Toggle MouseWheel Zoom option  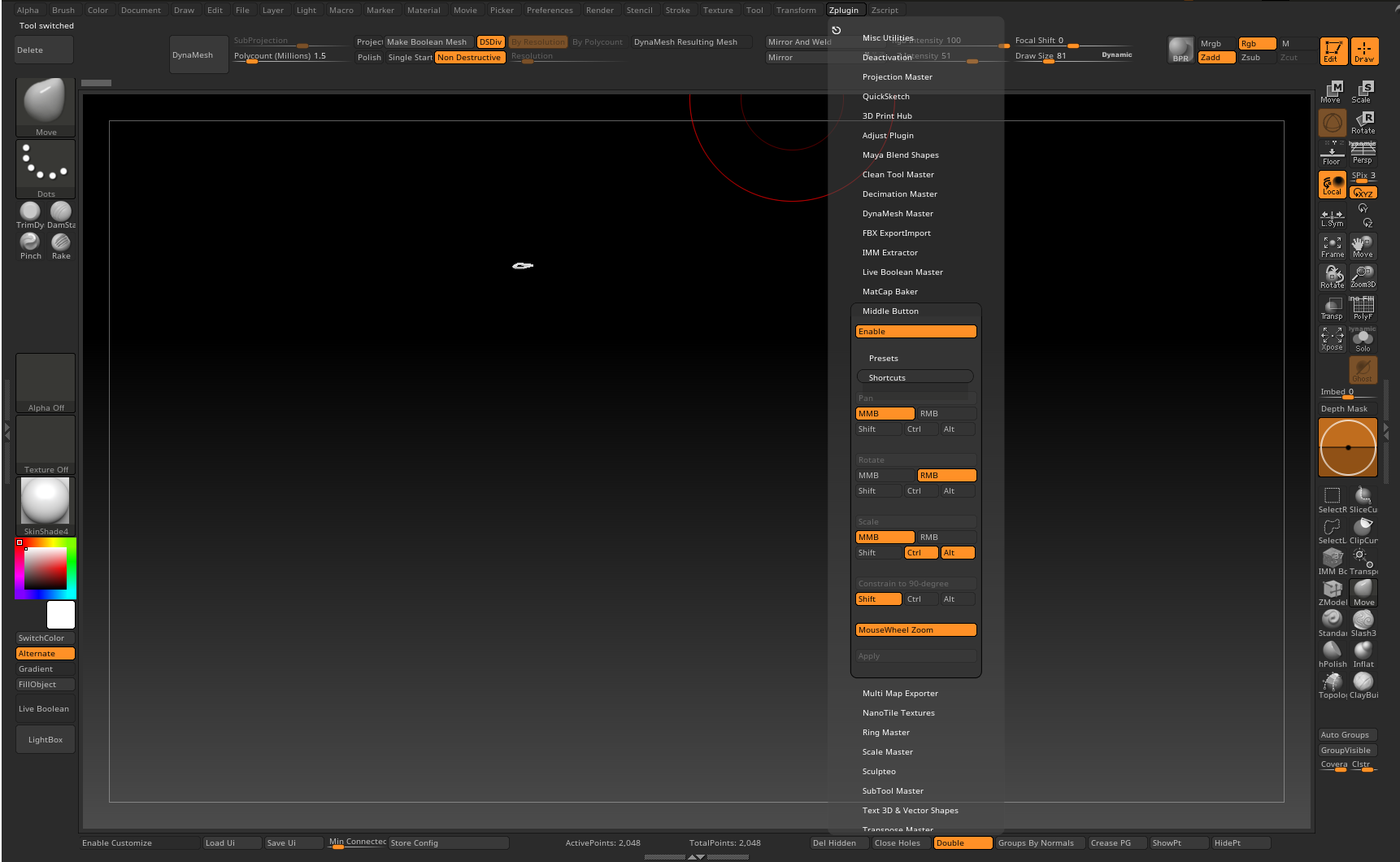[915, 630]
